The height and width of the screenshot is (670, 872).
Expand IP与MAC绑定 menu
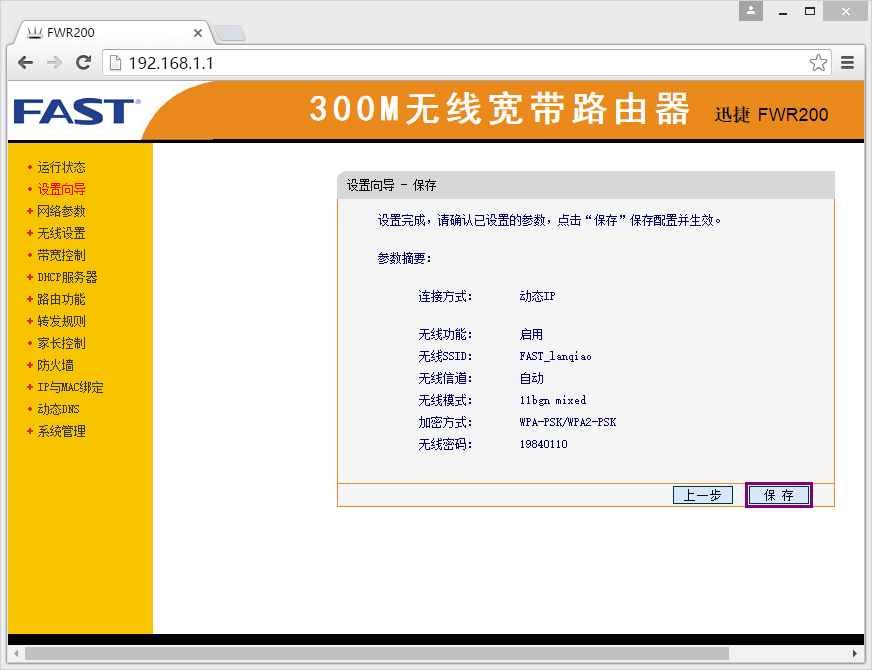pos(70,387)
